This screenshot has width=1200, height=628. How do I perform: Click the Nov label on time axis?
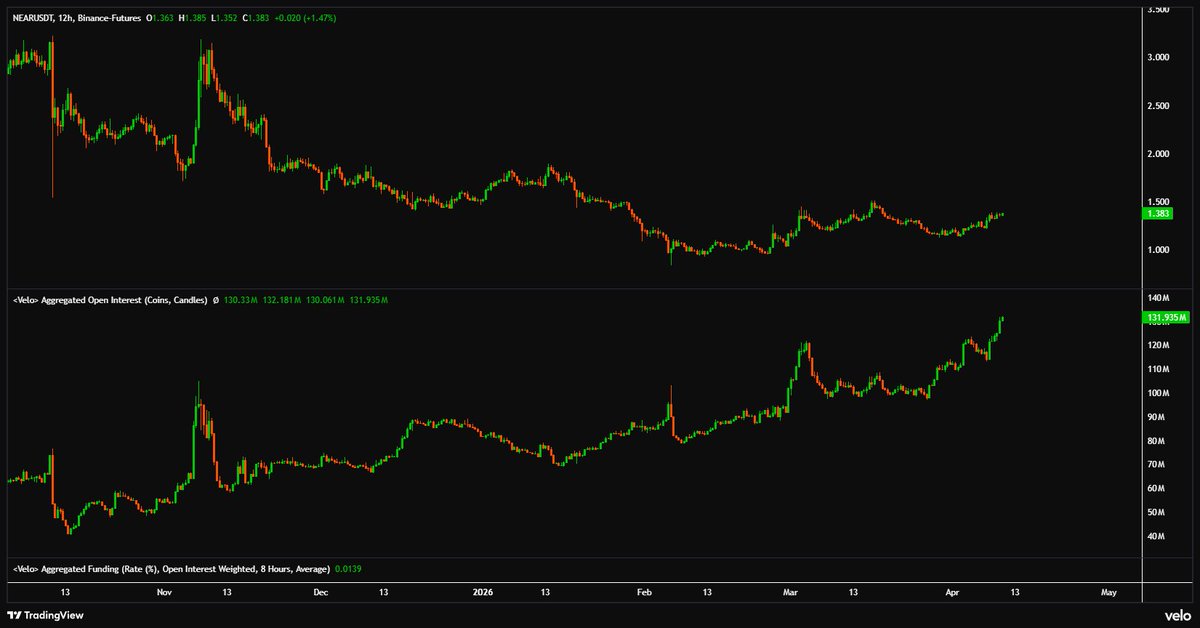click(166, 592)
